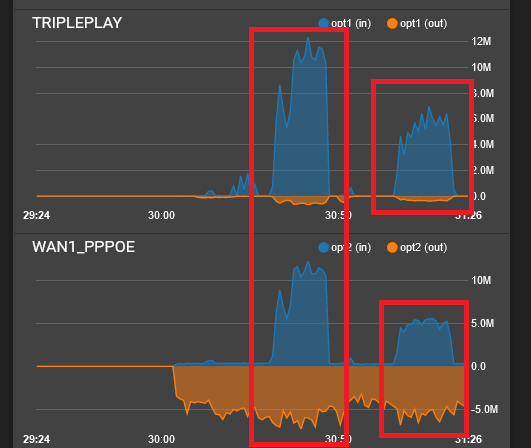Click the 30:00 label under WAN1_PPPOE graph
The height and width of the screenshot is (448, 531).
click(161, 440)
